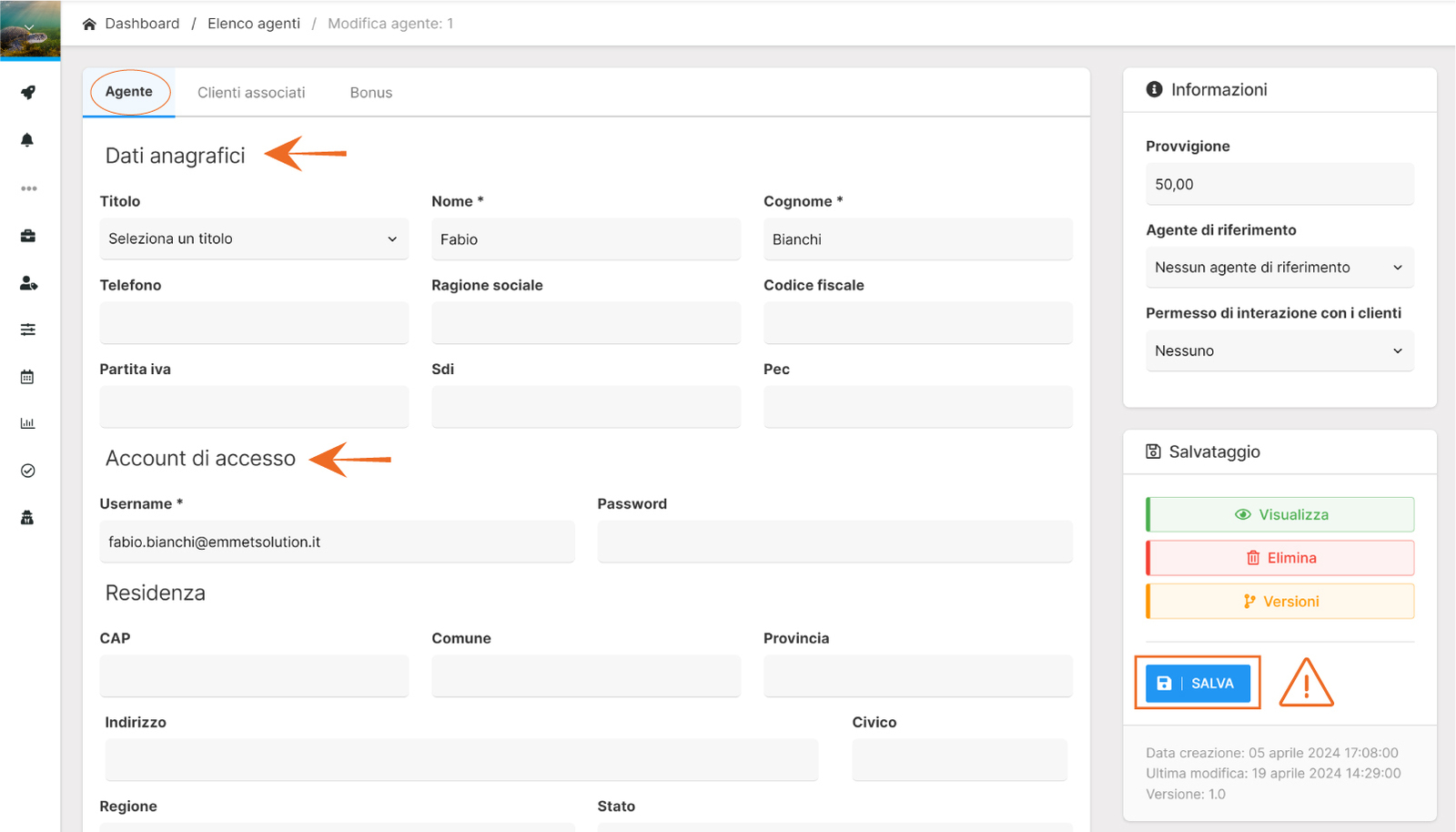Screen dimensions: 1456x832
Task: Click the briefcase icon in sidebar
Action: click(x=28, y=236)
